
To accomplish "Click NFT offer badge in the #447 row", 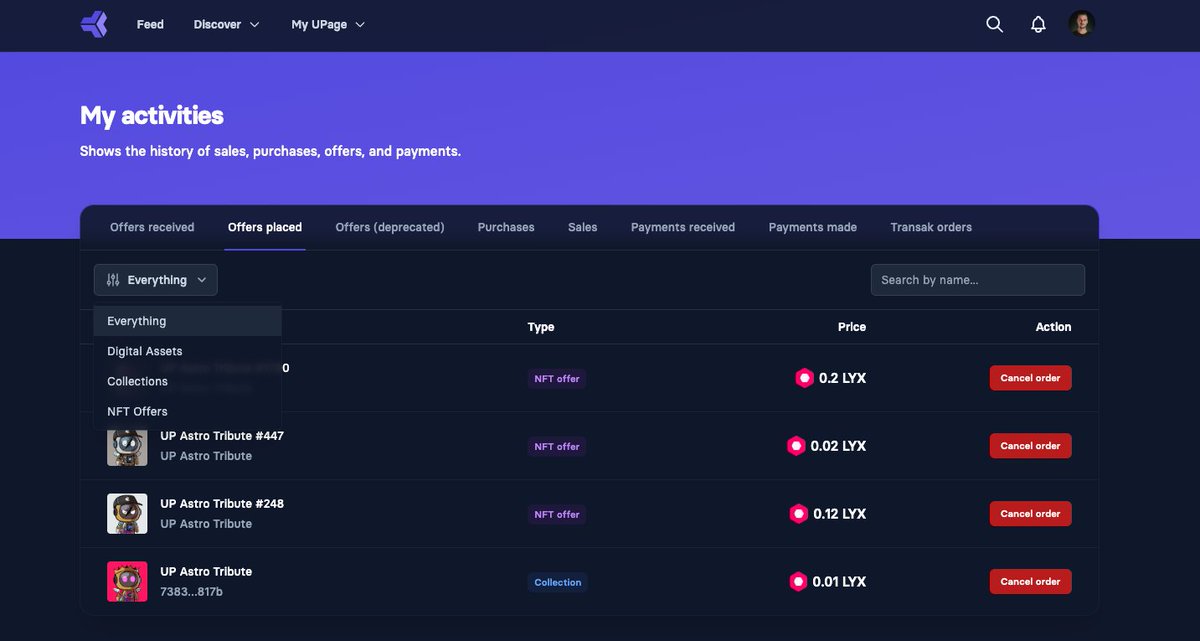I will pos(557,447).
